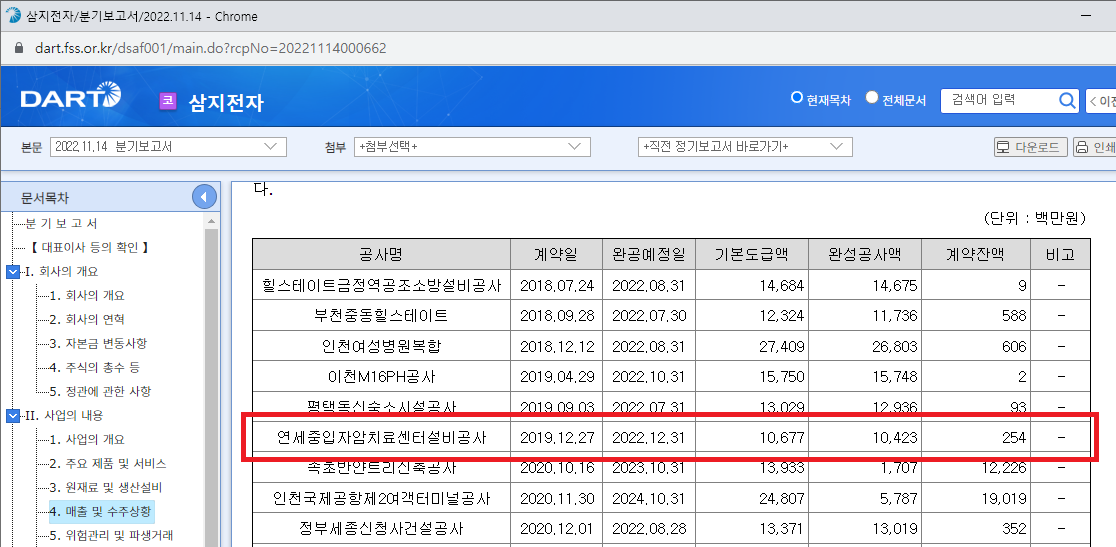Click the 10,423 완성공사액 value
Screen dimensions: 1116x547
coord(893,438)
